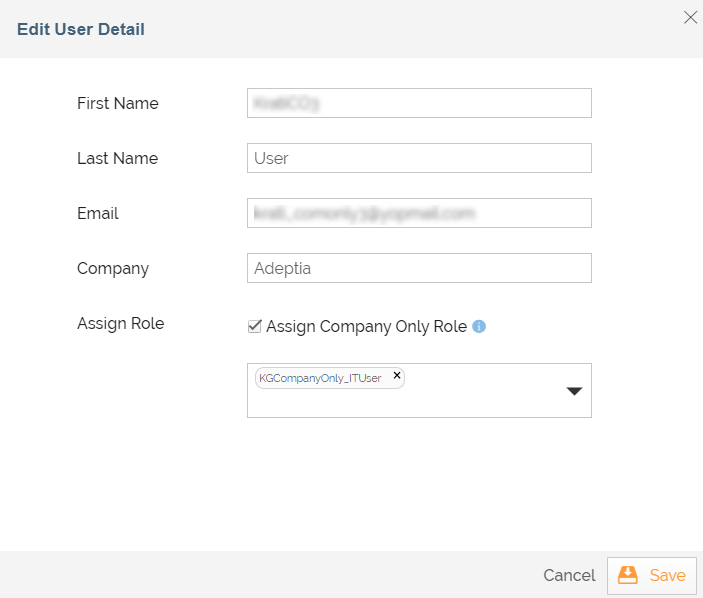Select the Email input field
Viewport: 703px width, 598px height.
coord(419,213)
